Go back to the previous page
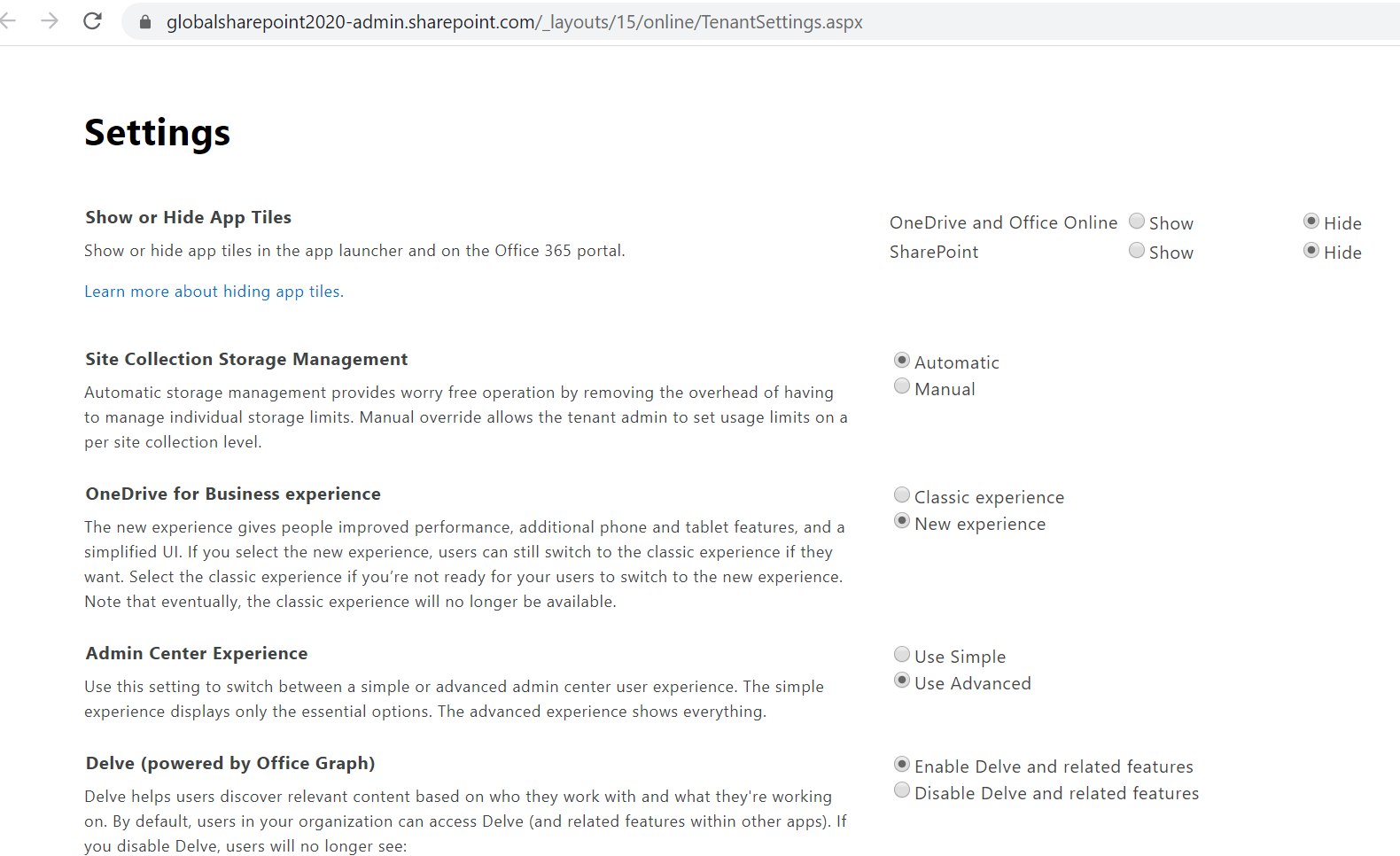 pos(8,21)
